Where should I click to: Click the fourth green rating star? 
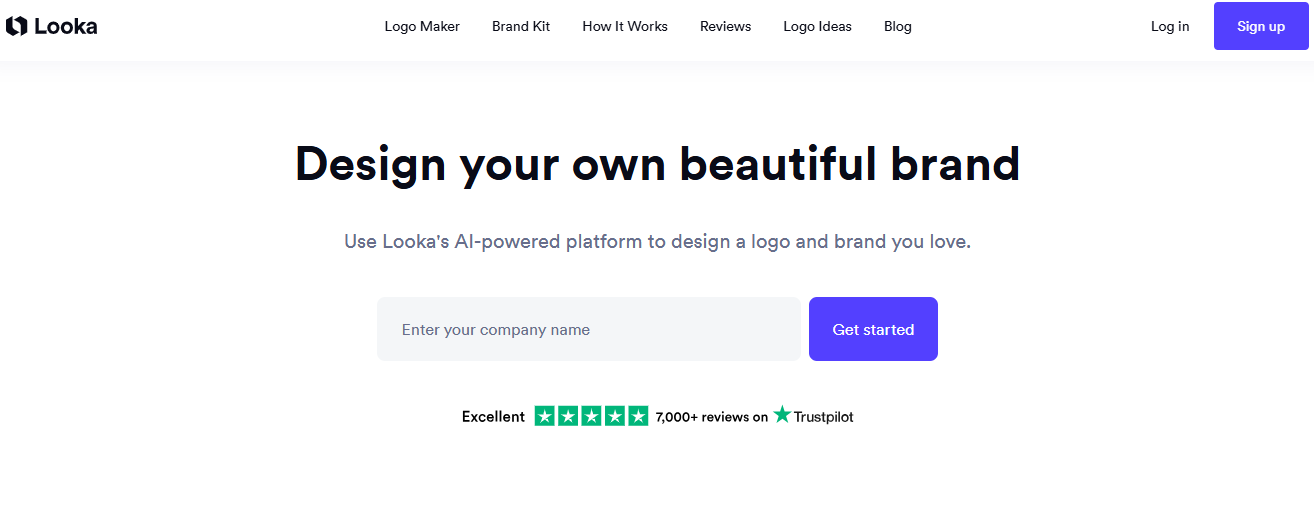click(614, 416)
